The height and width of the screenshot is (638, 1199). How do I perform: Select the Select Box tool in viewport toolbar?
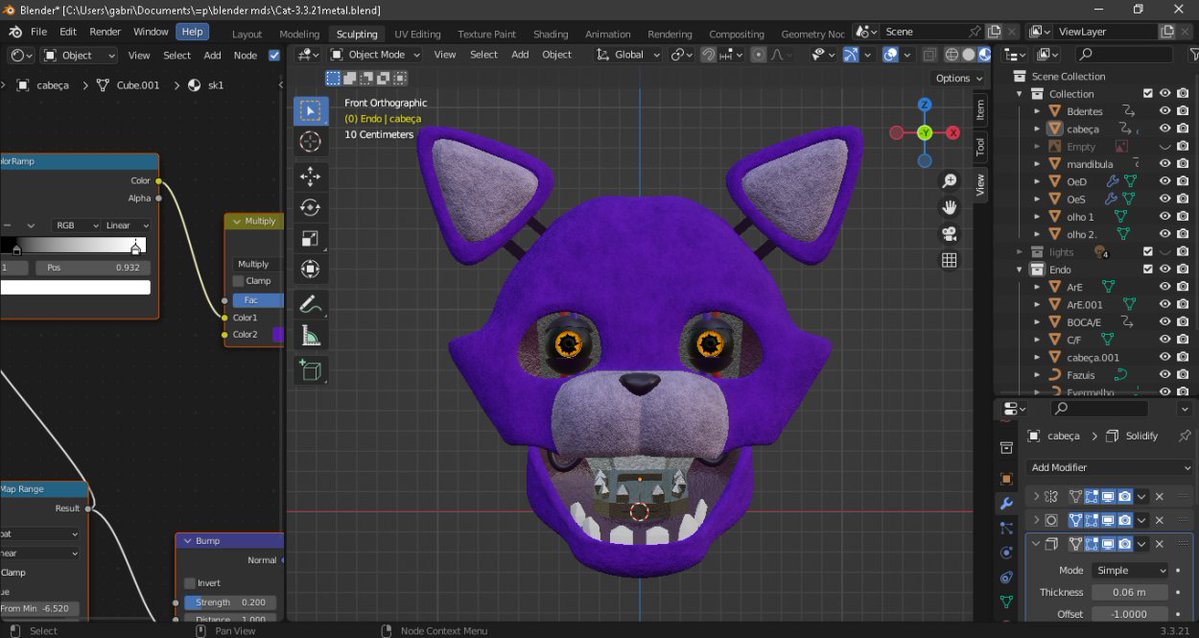(310, 112)
